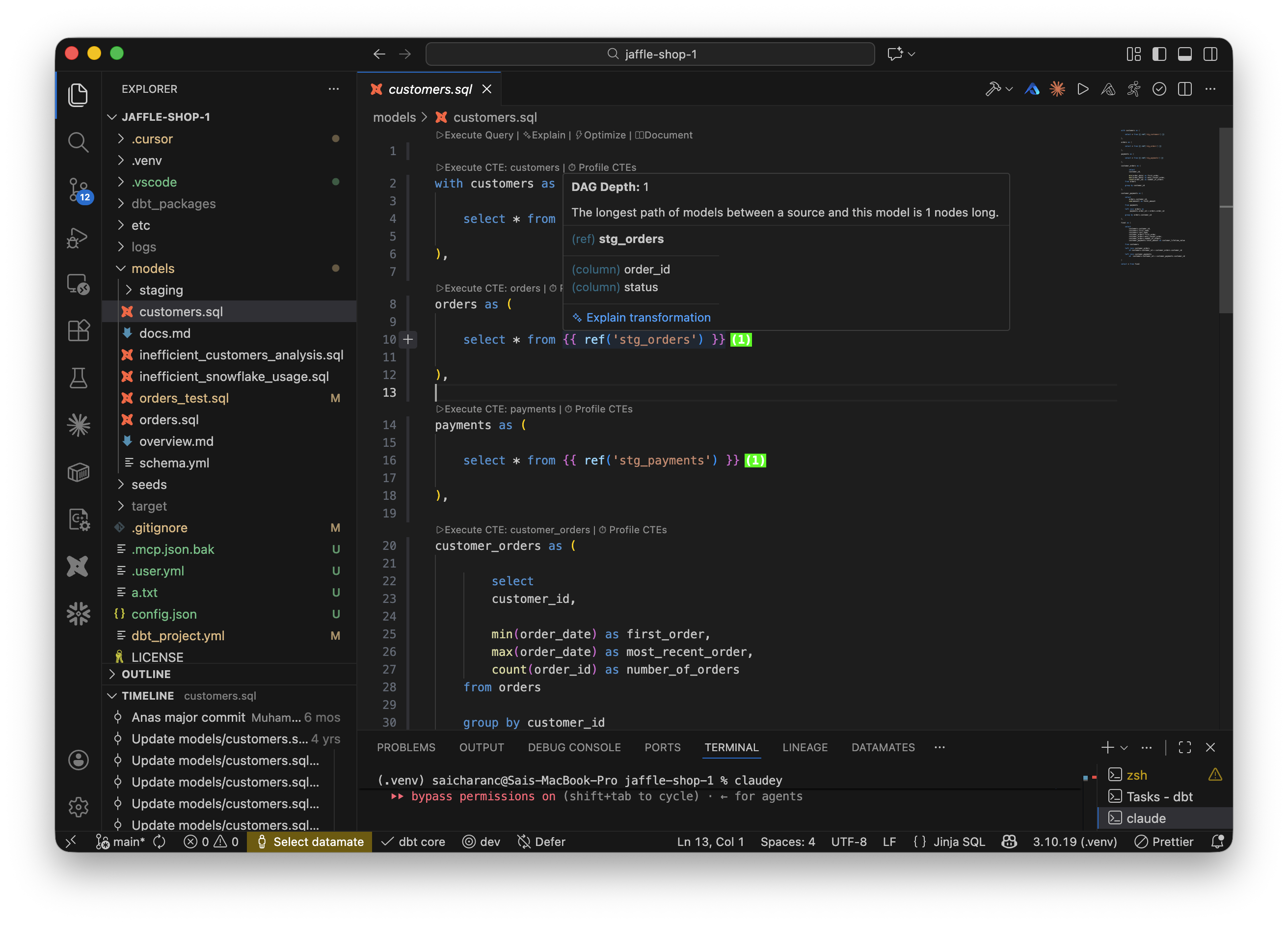Switch to the PROBLEMS tab
Screen dimensions: 1288x925
[x=406, y=747]
